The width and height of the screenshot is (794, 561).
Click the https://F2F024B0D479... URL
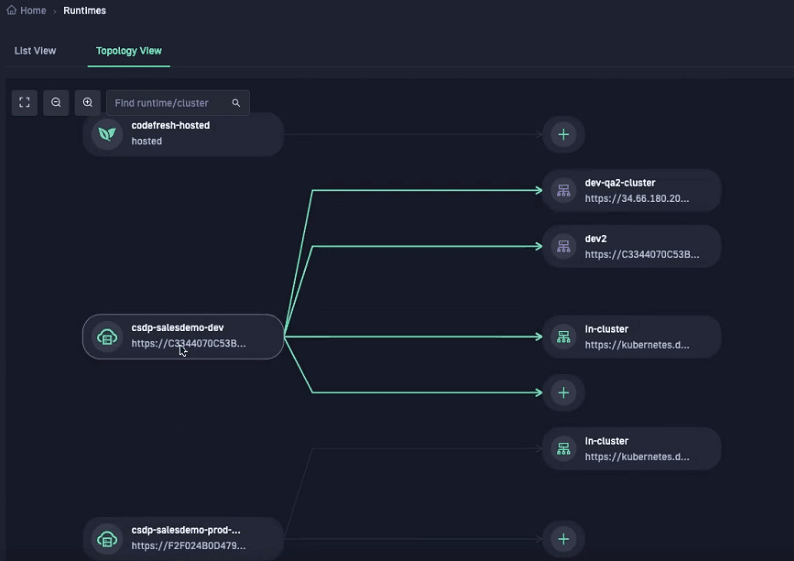click(x=189, y=546)
